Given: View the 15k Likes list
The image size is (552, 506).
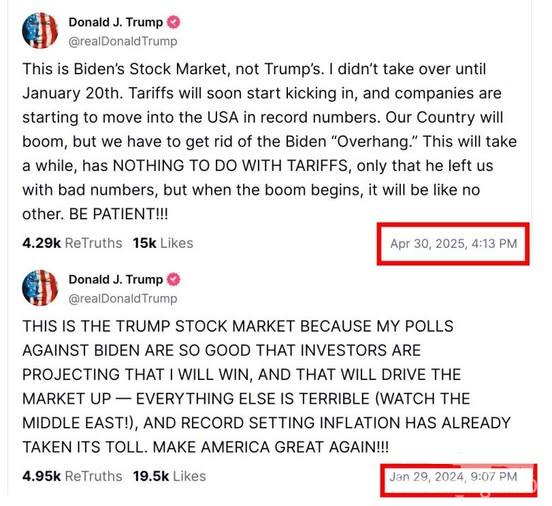Looking at the screenshot, I should coord(163,243).
